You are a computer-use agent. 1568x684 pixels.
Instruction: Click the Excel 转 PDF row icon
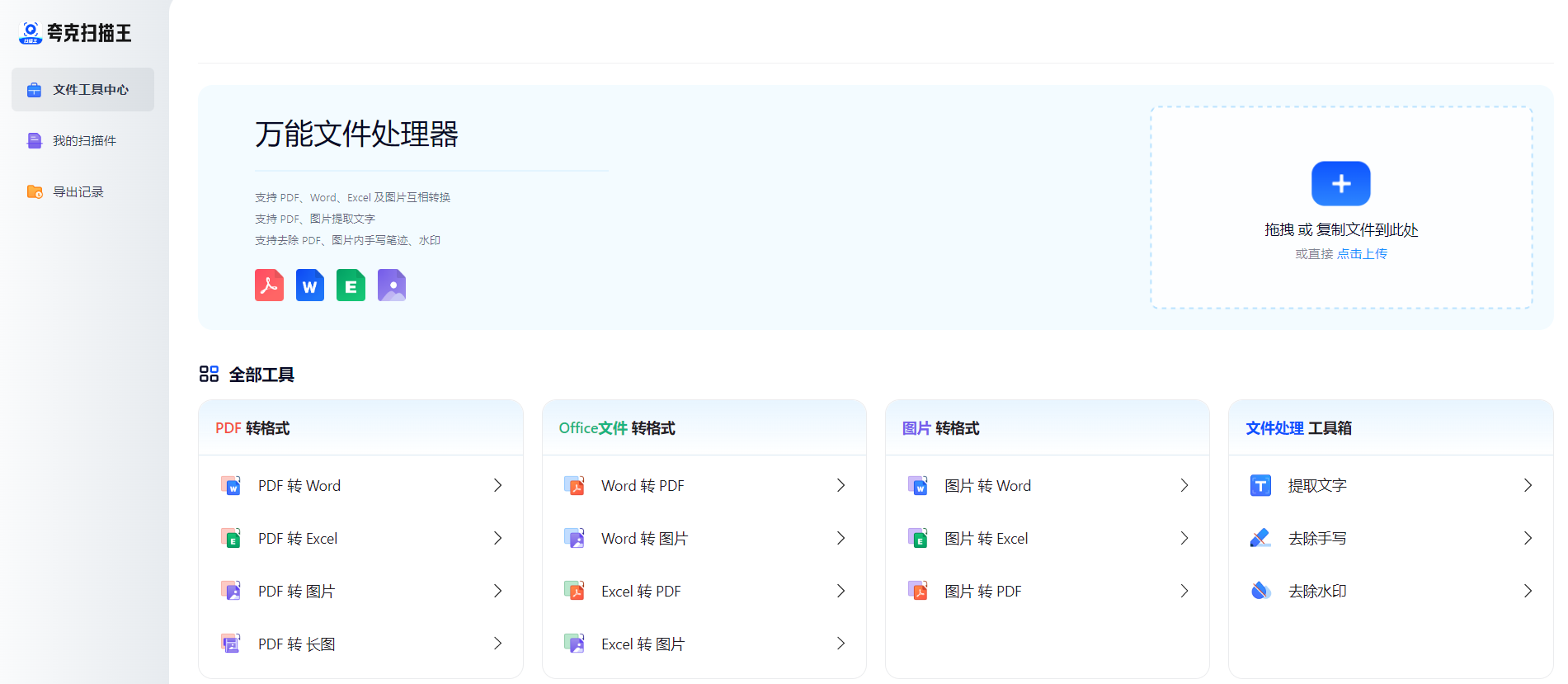pyautogui.click(x=574, y=591)
